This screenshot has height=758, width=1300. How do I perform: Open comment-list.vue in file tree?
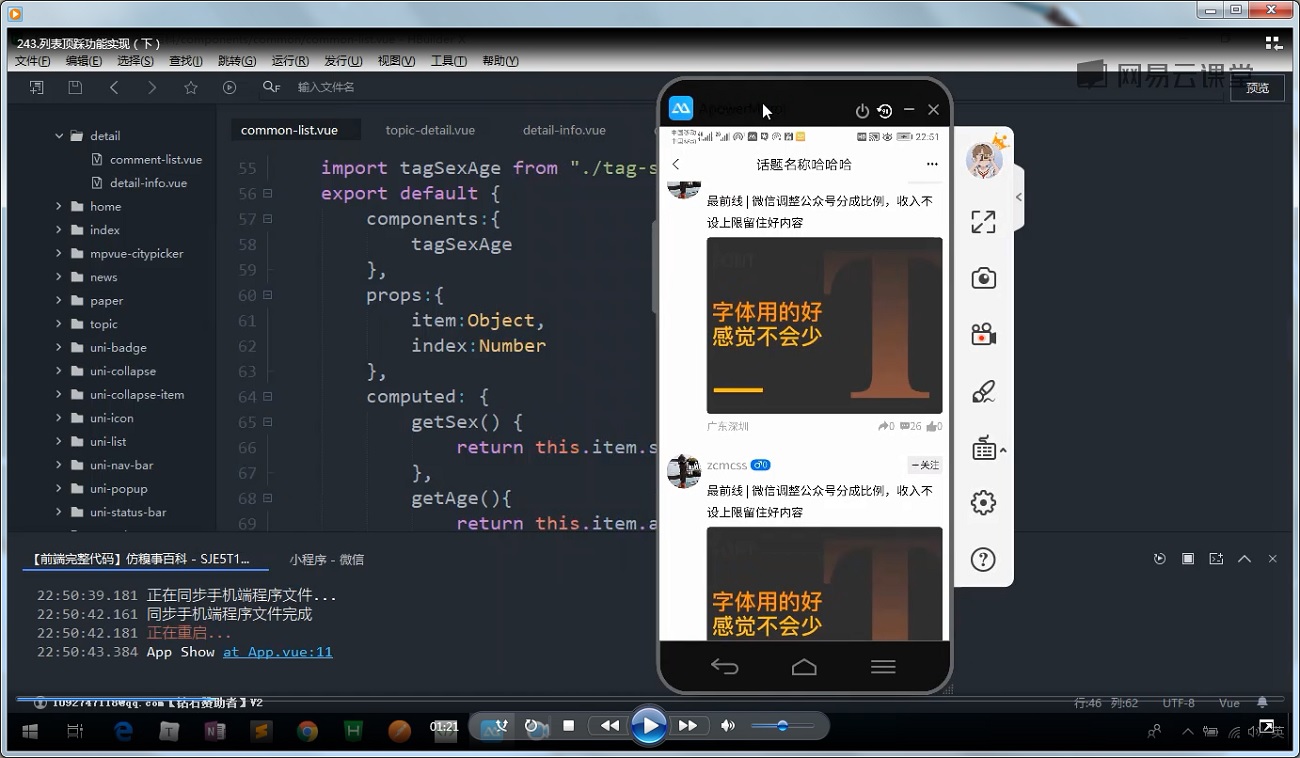[156, 160]
